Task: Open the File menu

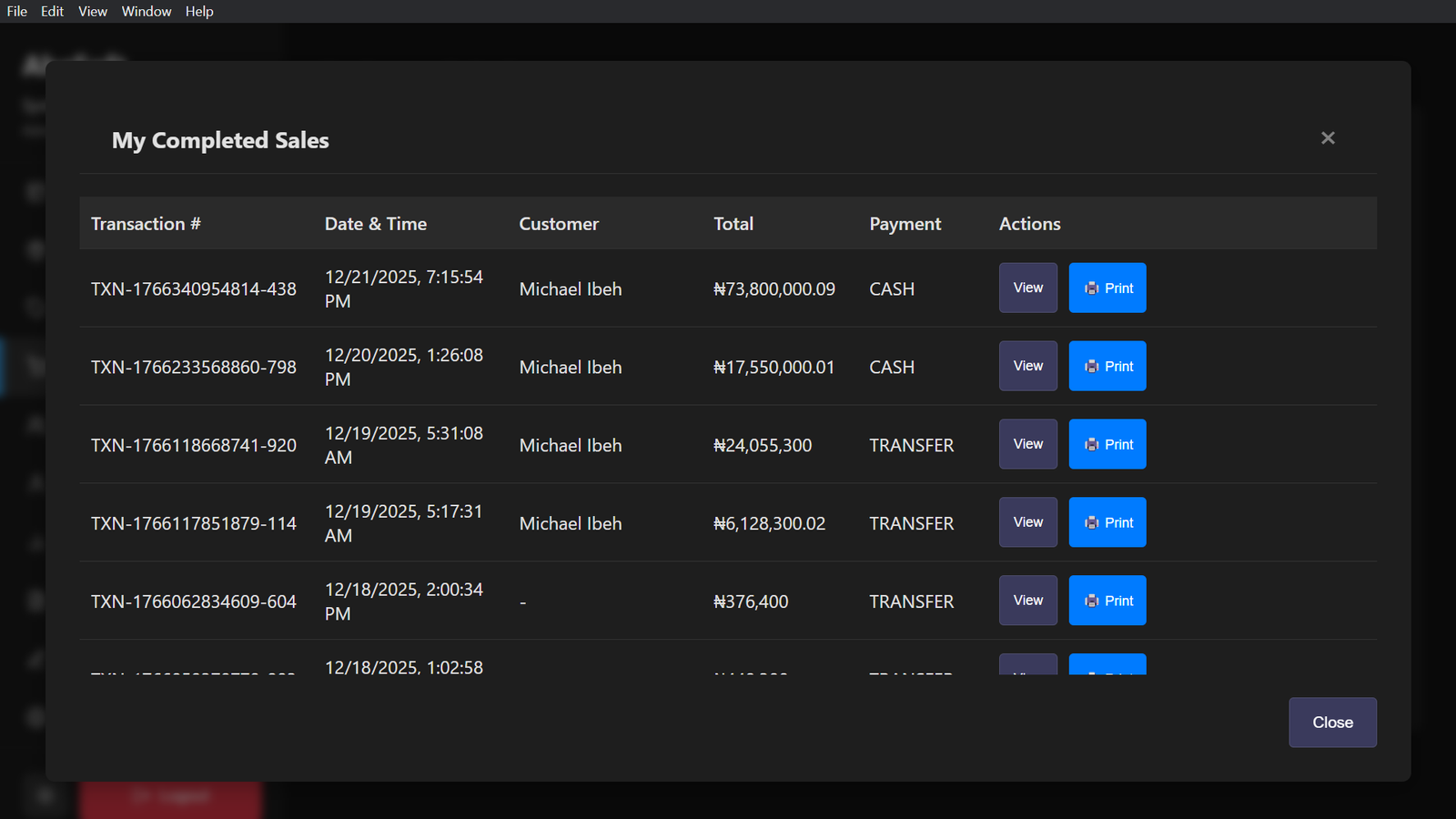Action: 16,12
